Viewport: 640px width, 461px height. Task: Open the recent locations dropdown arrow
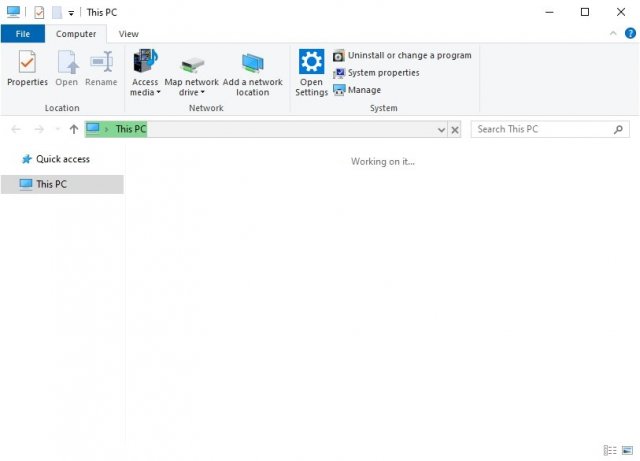58,129
